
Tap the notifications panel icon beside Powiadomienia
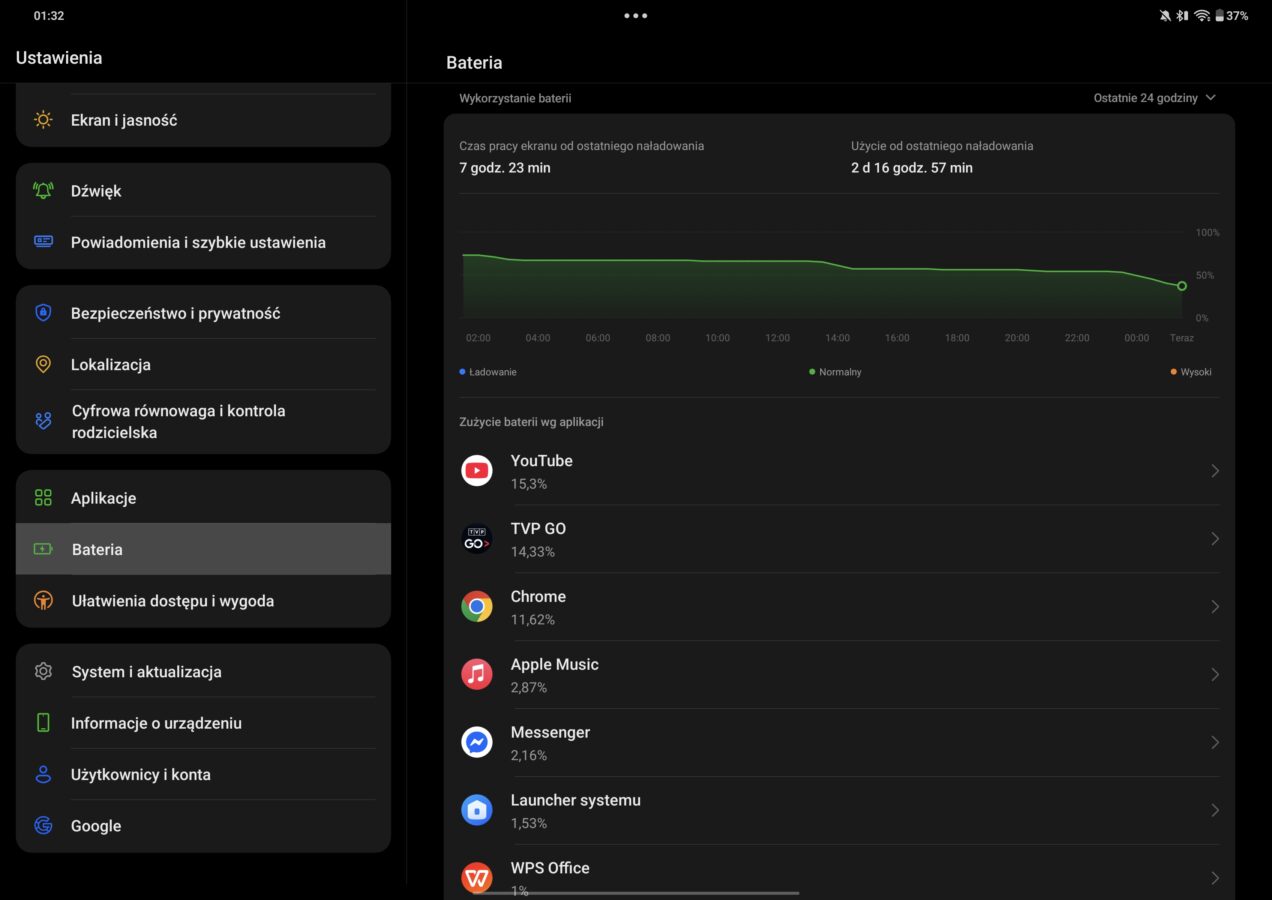pos(43,241)
